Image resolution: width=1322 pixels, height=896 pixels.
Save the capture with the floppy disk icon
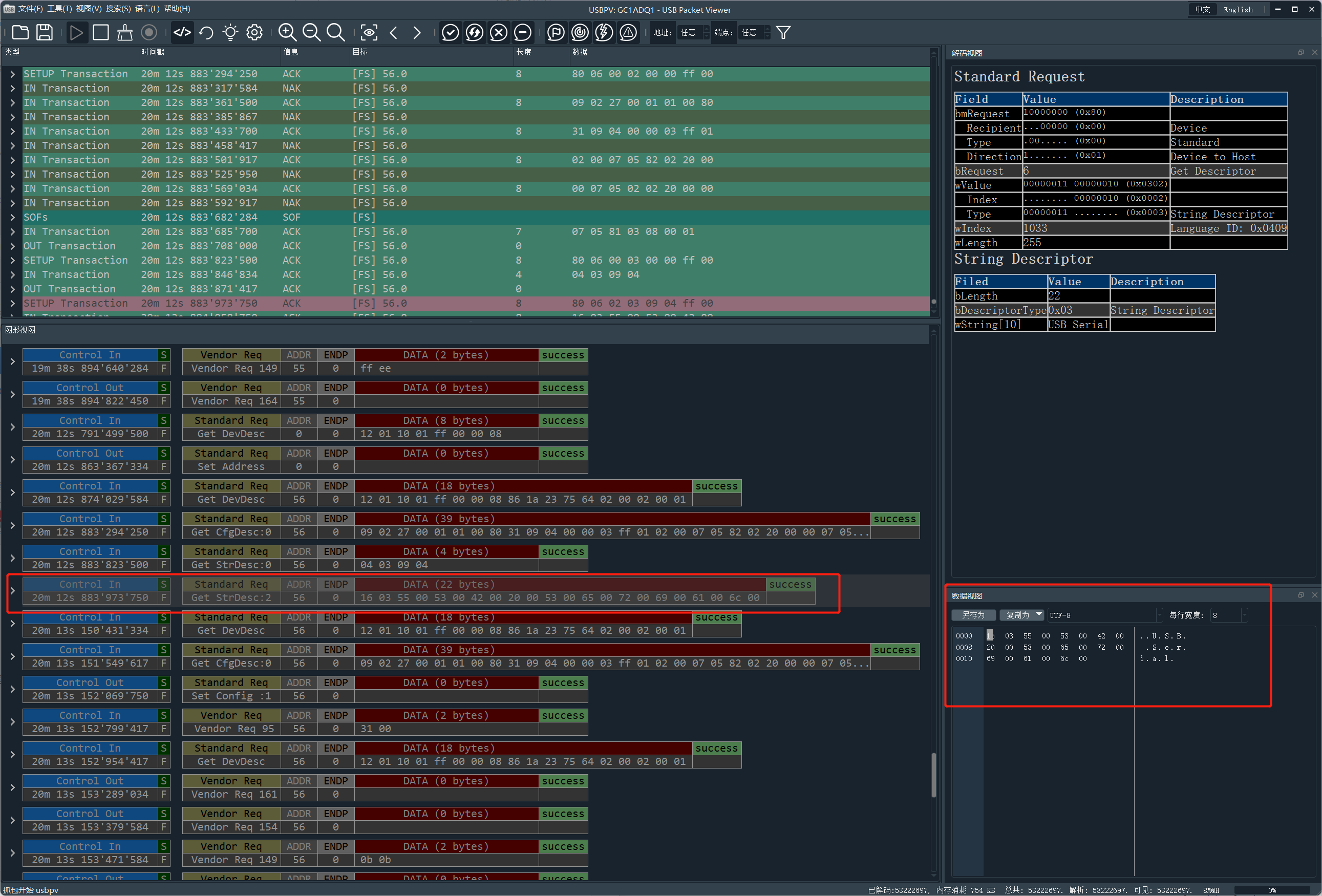(x=45, y=32)
